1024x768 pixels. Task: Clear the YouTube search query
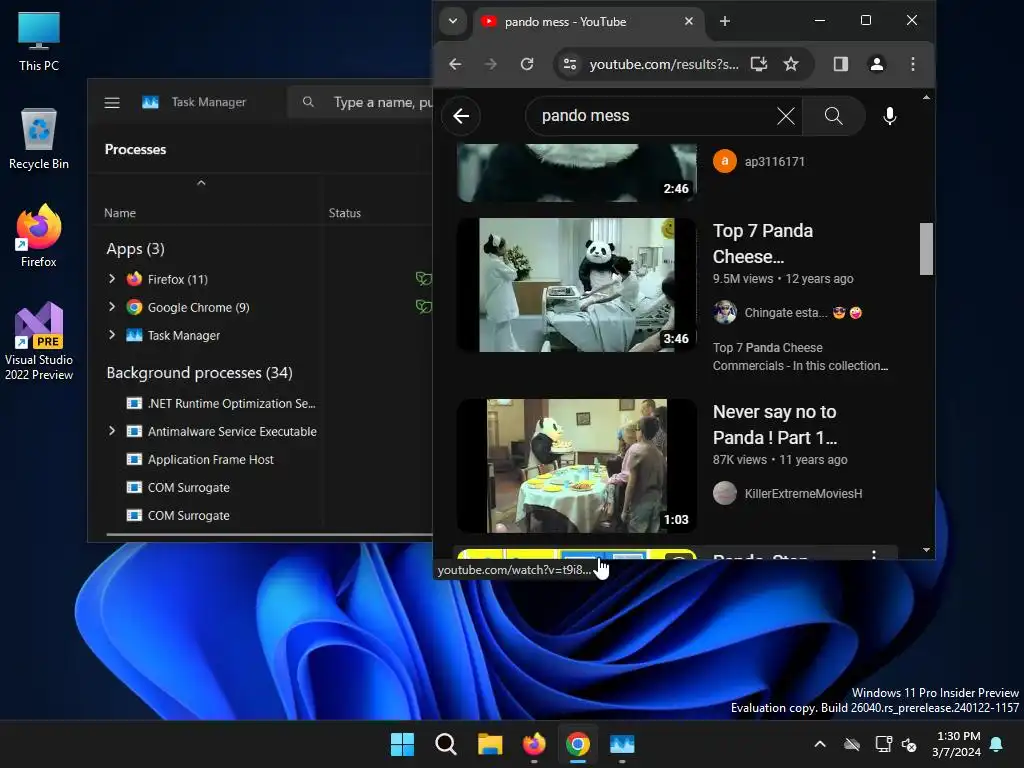[786, 116]
